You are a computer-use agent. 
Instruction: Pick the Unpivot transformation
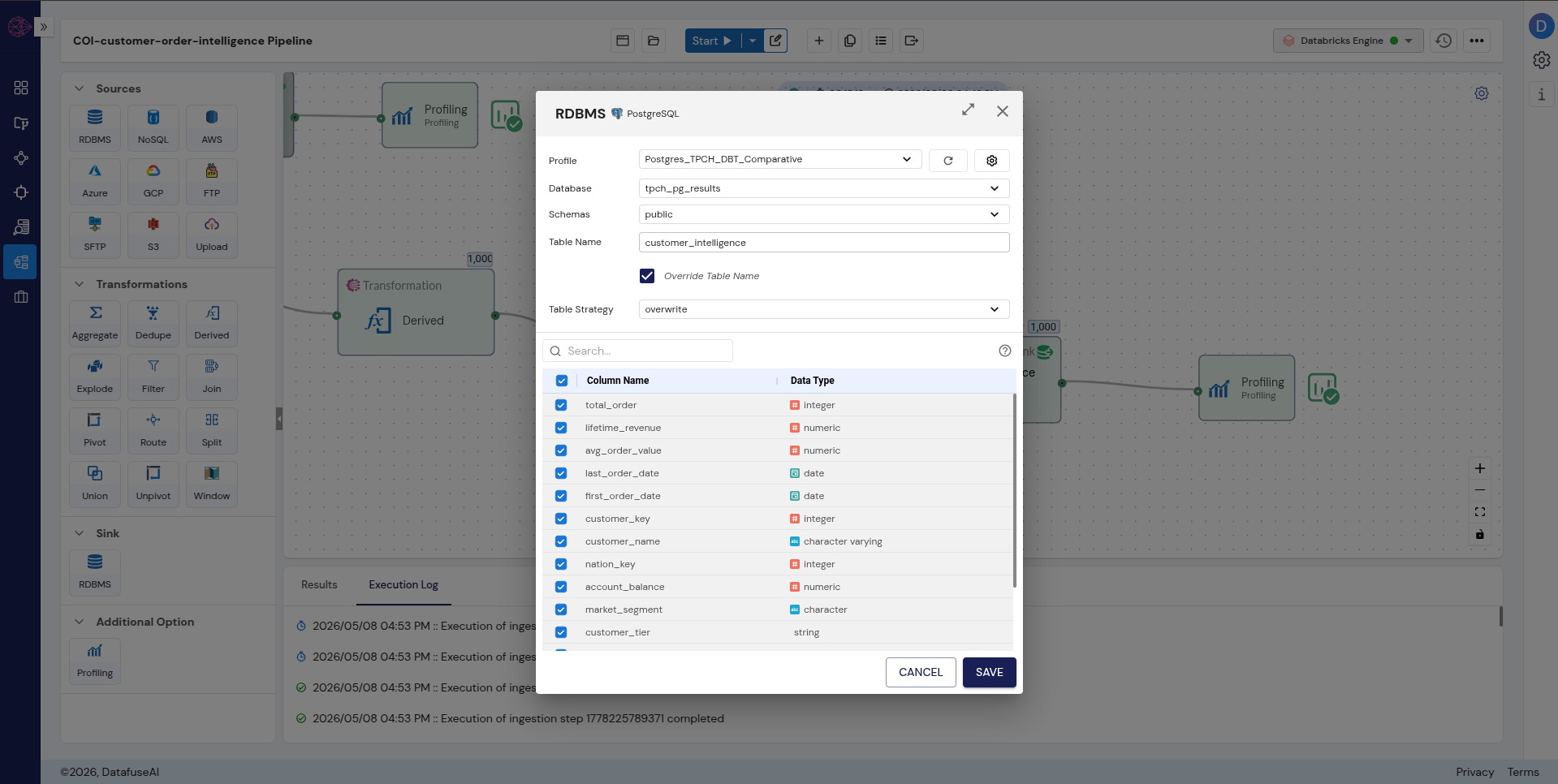153,483
